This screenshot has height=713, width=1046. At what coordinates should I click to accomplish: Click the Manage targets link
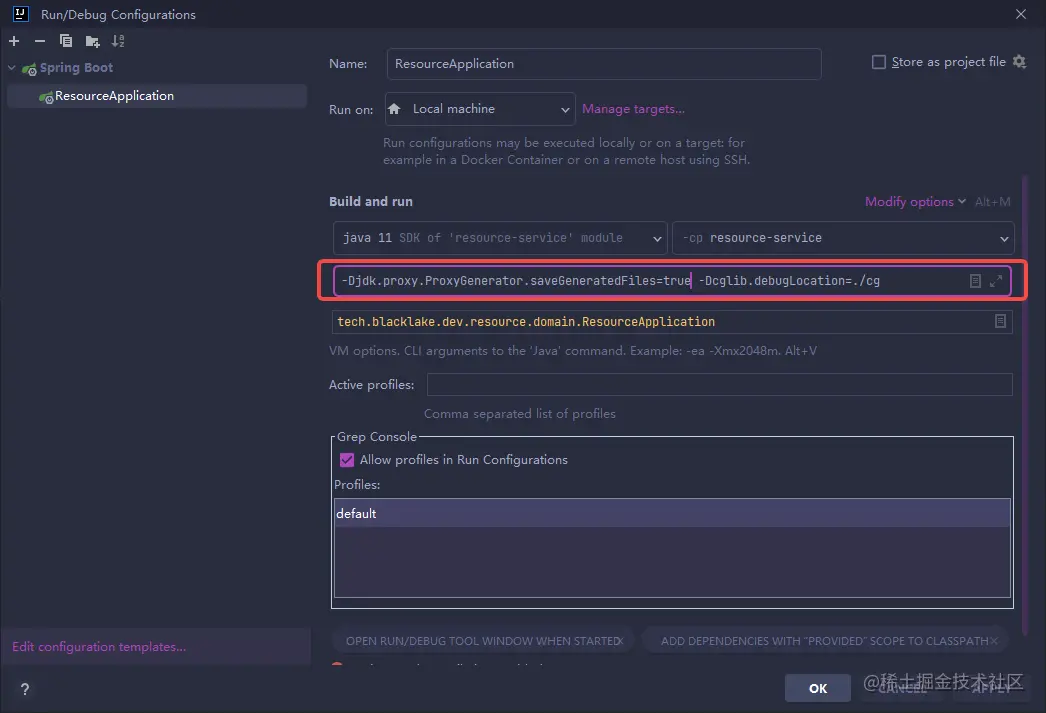[633, 109]
